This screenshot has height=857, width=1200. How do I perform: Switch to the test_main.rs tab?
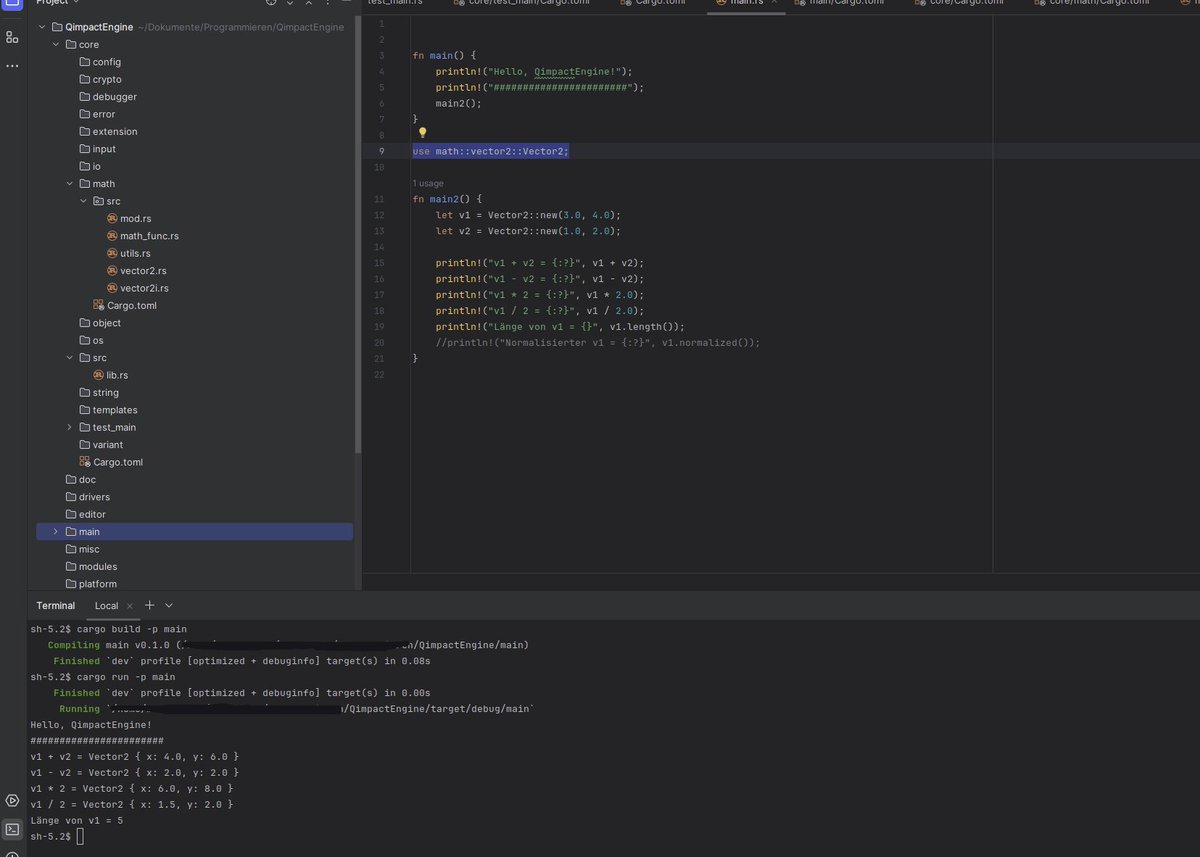[395, 3]
